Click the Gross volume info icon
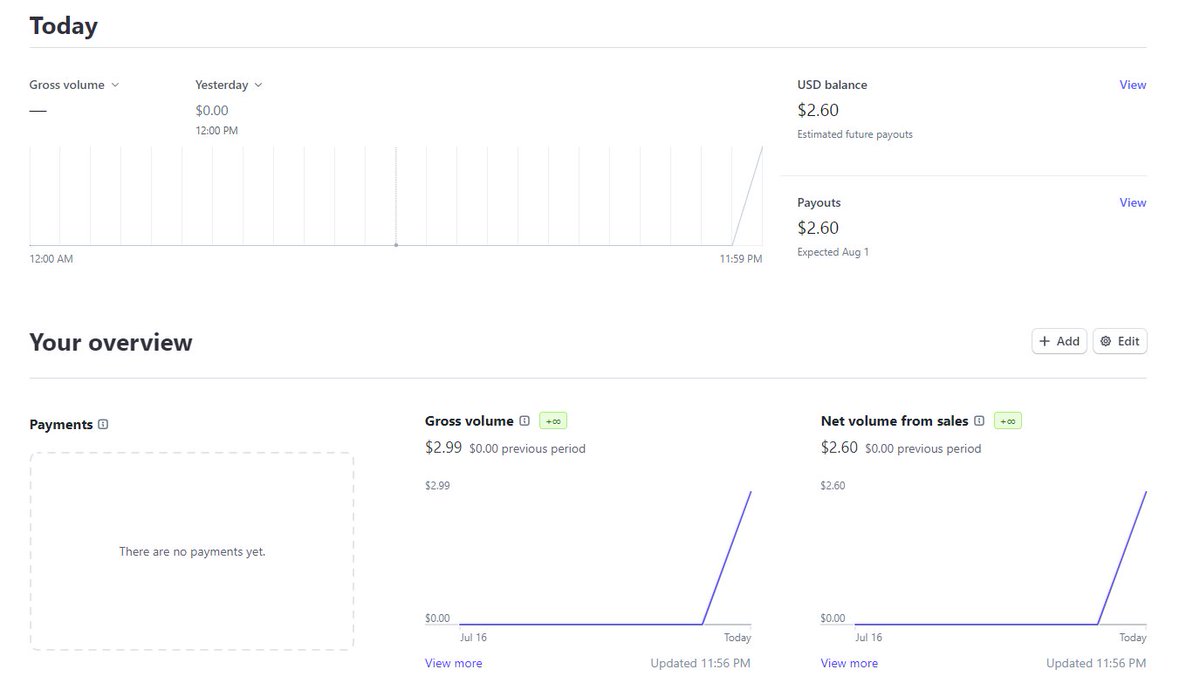This screenshot has height=690, width=1200. point(525,420)
